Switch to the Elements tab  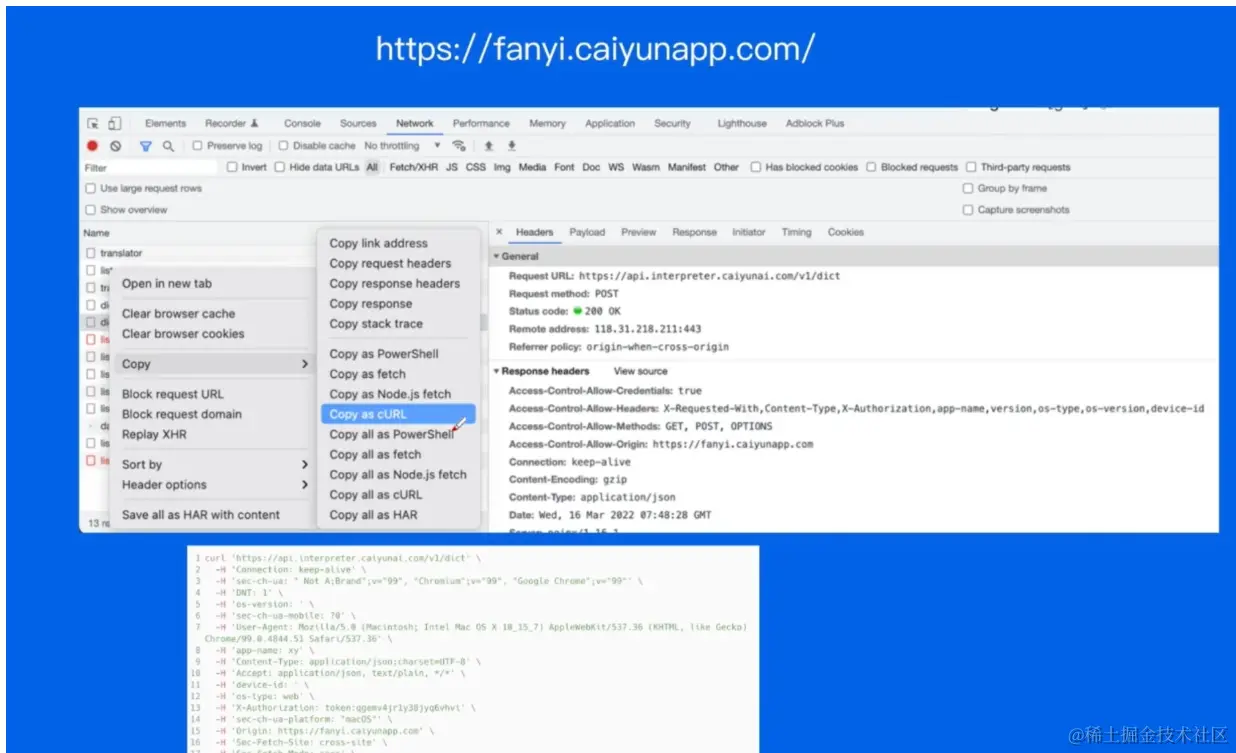165,124
